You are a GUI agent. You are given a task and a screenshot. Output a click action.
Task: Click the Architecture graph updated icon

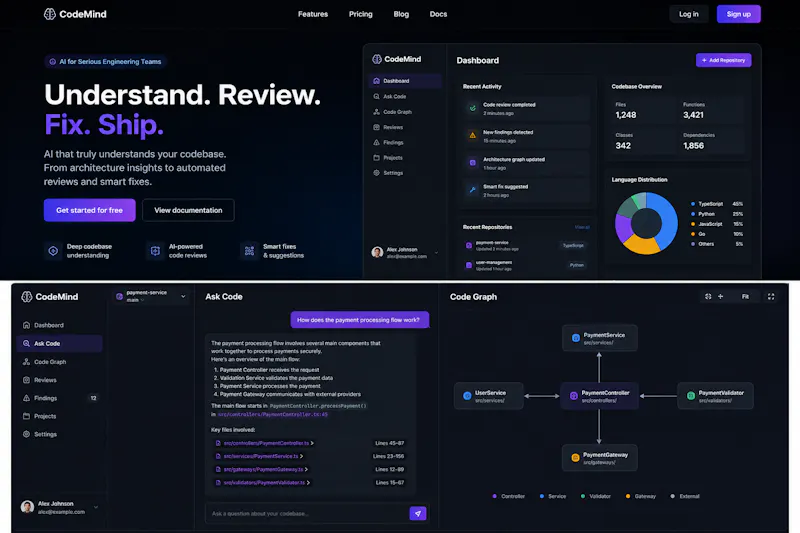pos(473,163)
